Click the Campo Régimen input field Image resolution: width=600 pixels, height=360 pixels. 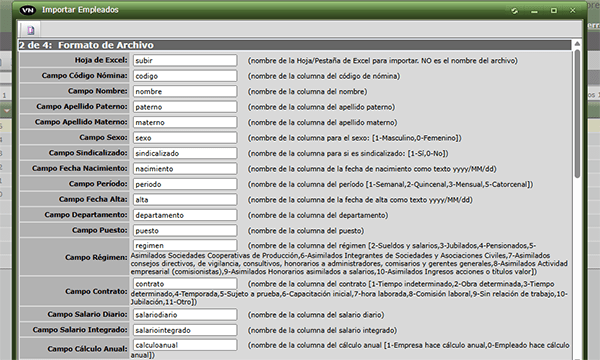[x=185, y=245]
